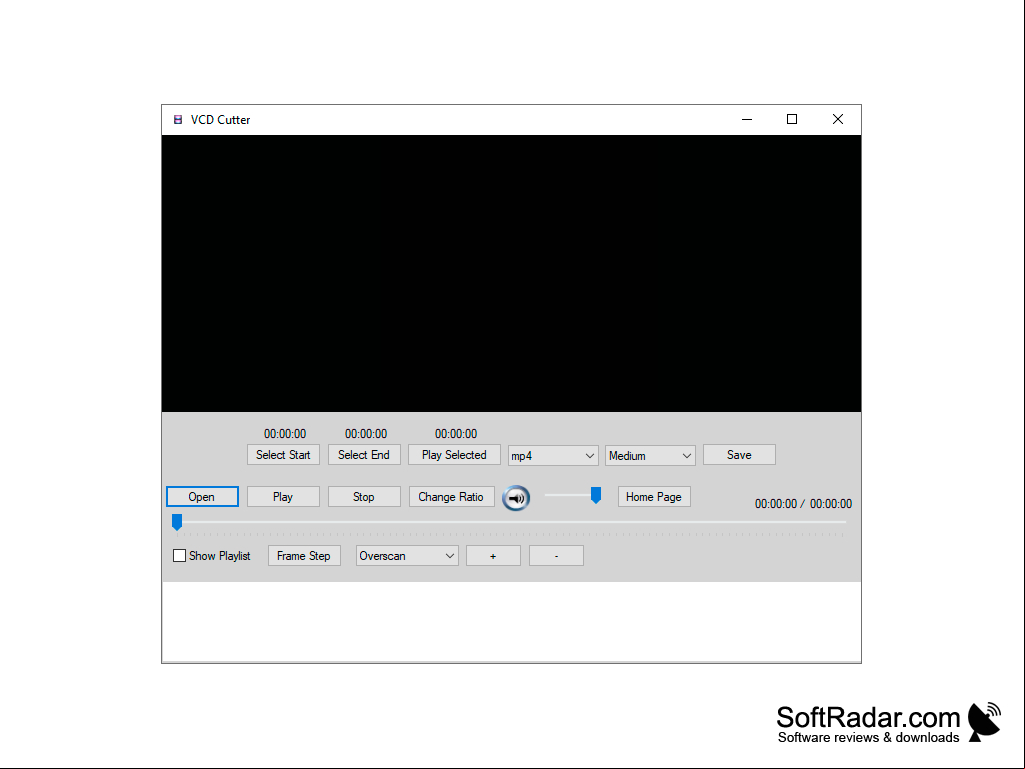Open the mp4 format dropdown
This screenshot has width=1025, height=769.
click(x=552, y=456)
